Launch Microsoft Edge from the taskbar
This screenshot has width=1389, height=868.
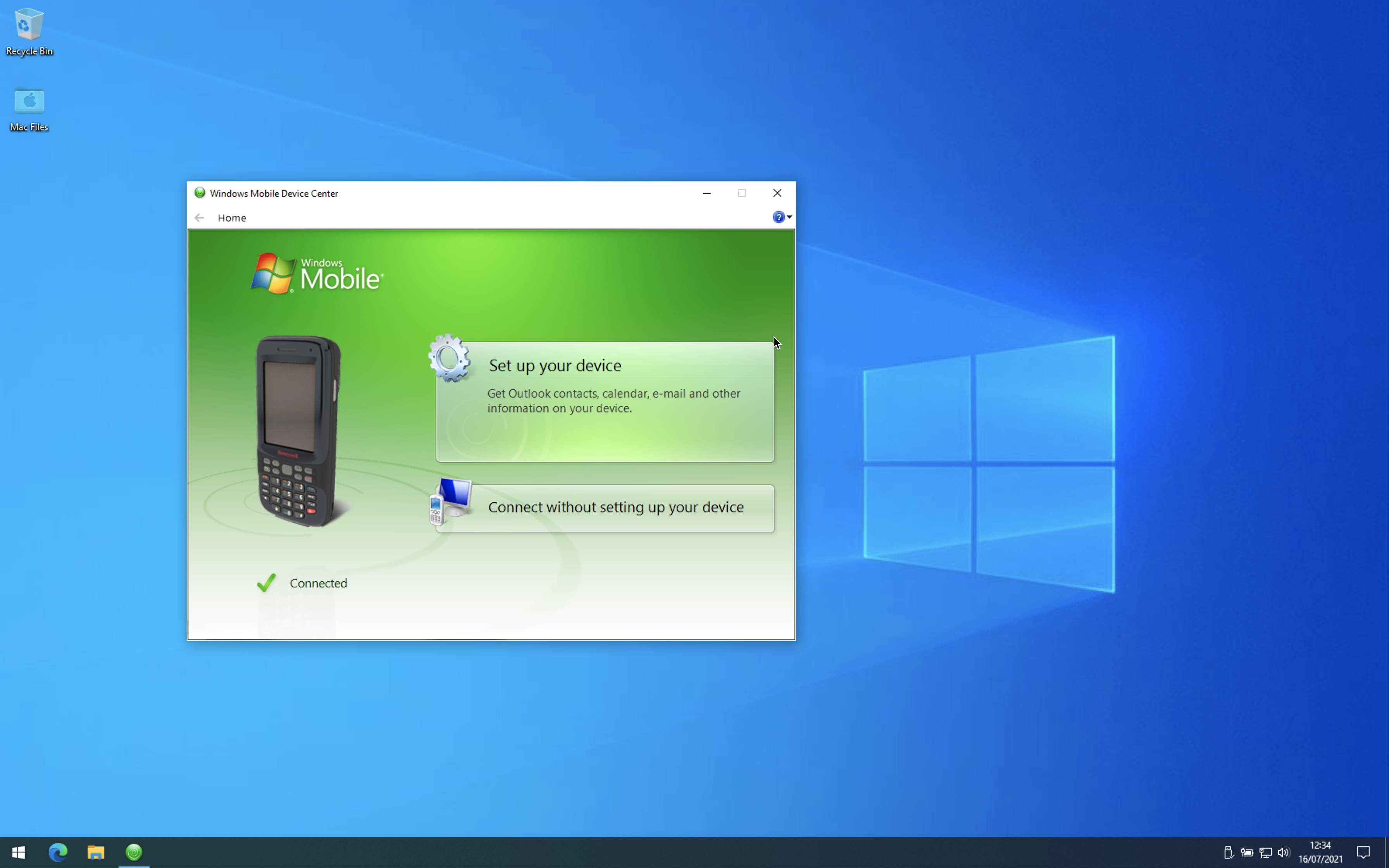click(x=57, y=852)
